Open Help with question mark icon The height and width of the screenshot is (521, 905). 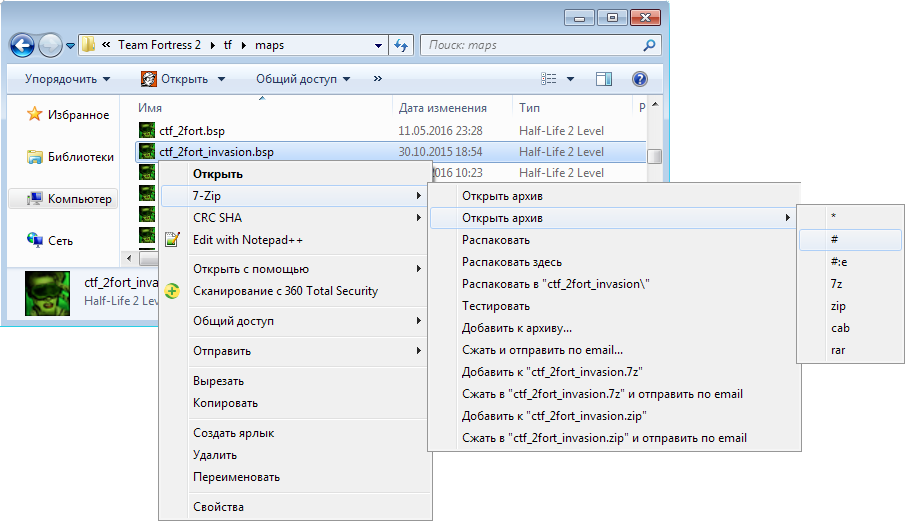pyautogui.click(x=640, y=79)
